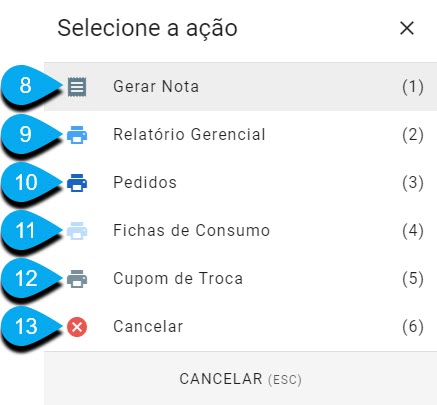Click shortcut number (2) next to Relatório Gerencial

(413, 135)
